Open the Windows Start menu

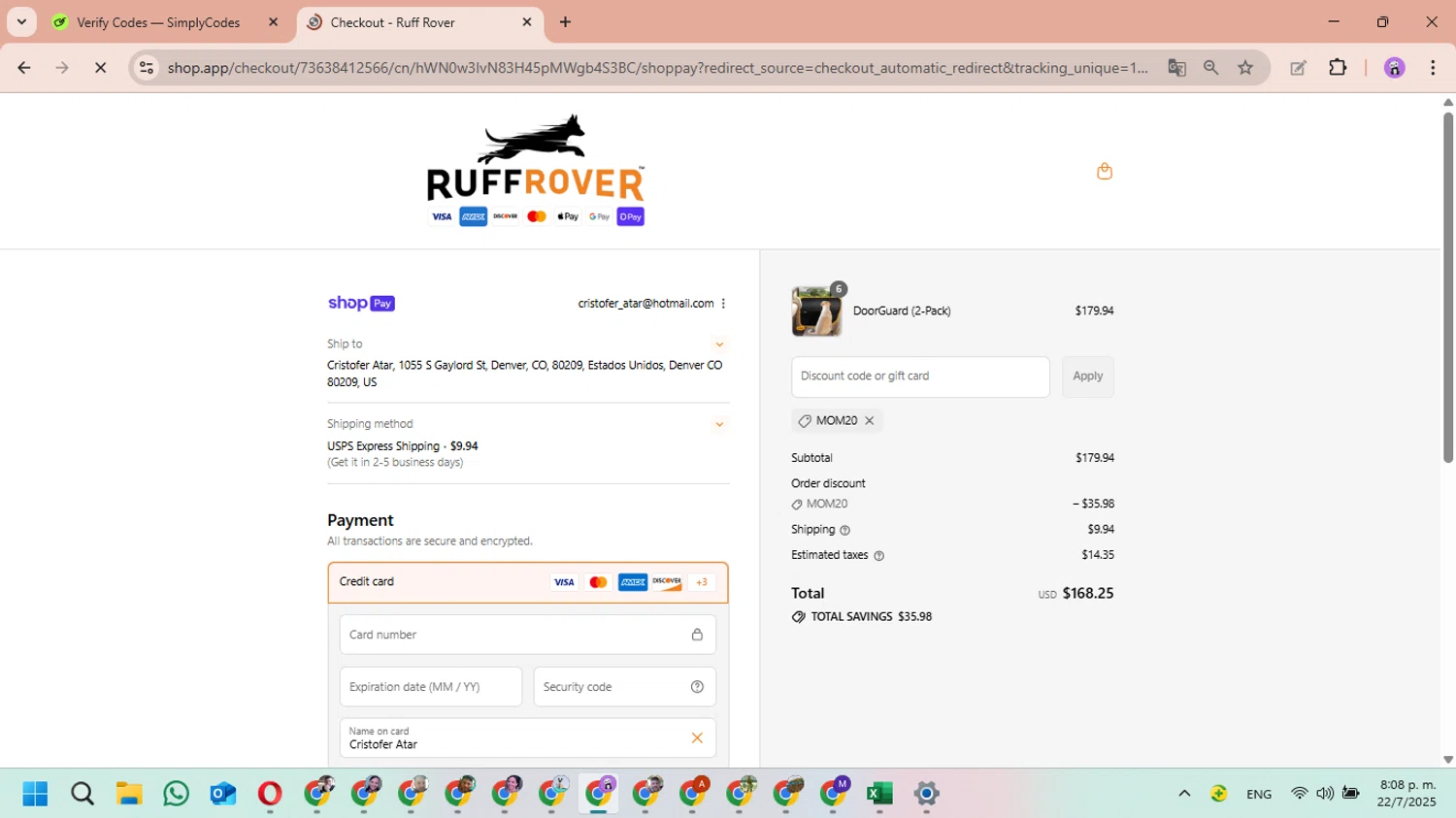(x=35, y=794)
